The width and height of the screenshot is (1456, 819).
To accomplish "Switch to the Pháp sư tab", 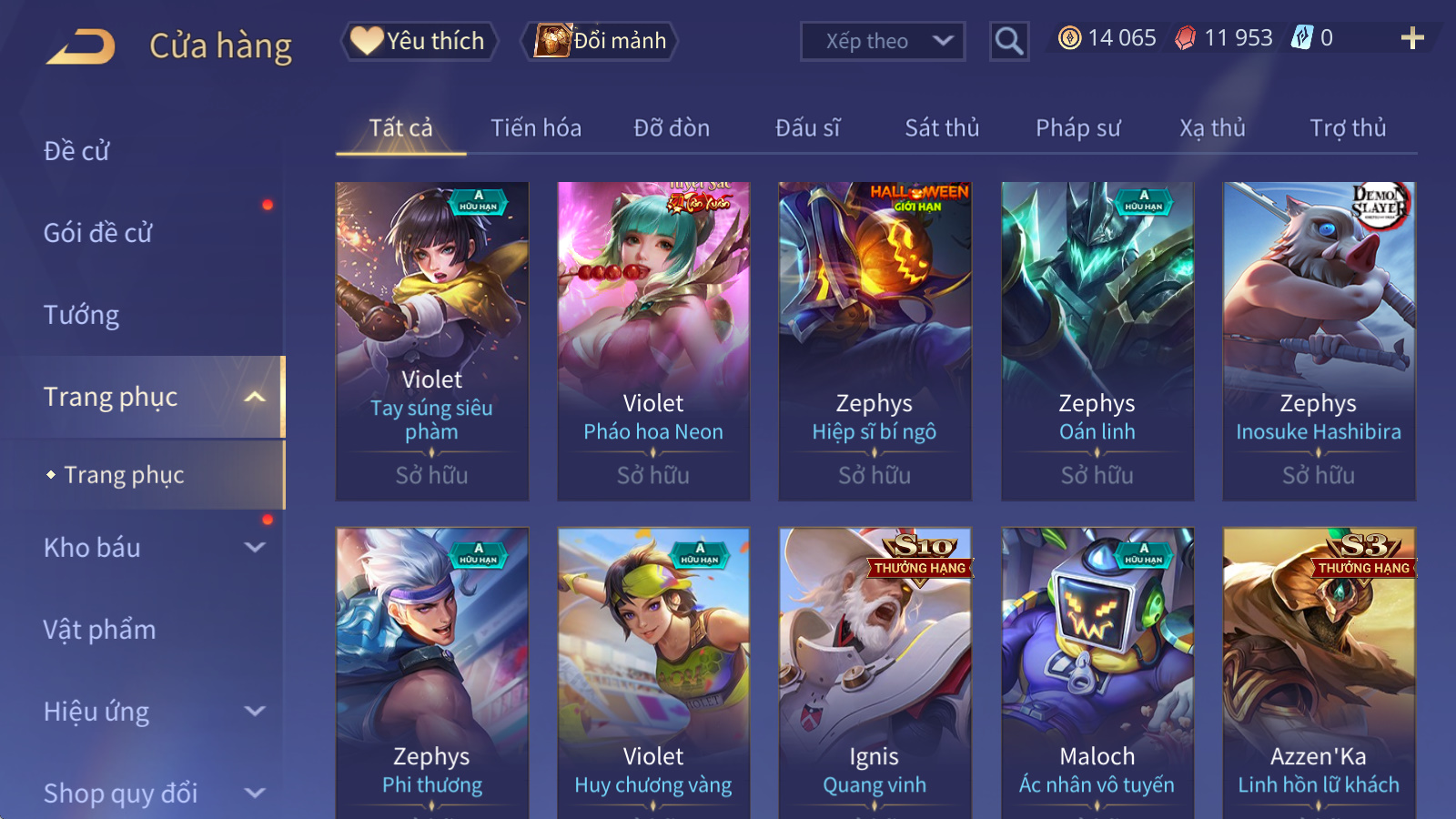I will tap(1078, 128).
